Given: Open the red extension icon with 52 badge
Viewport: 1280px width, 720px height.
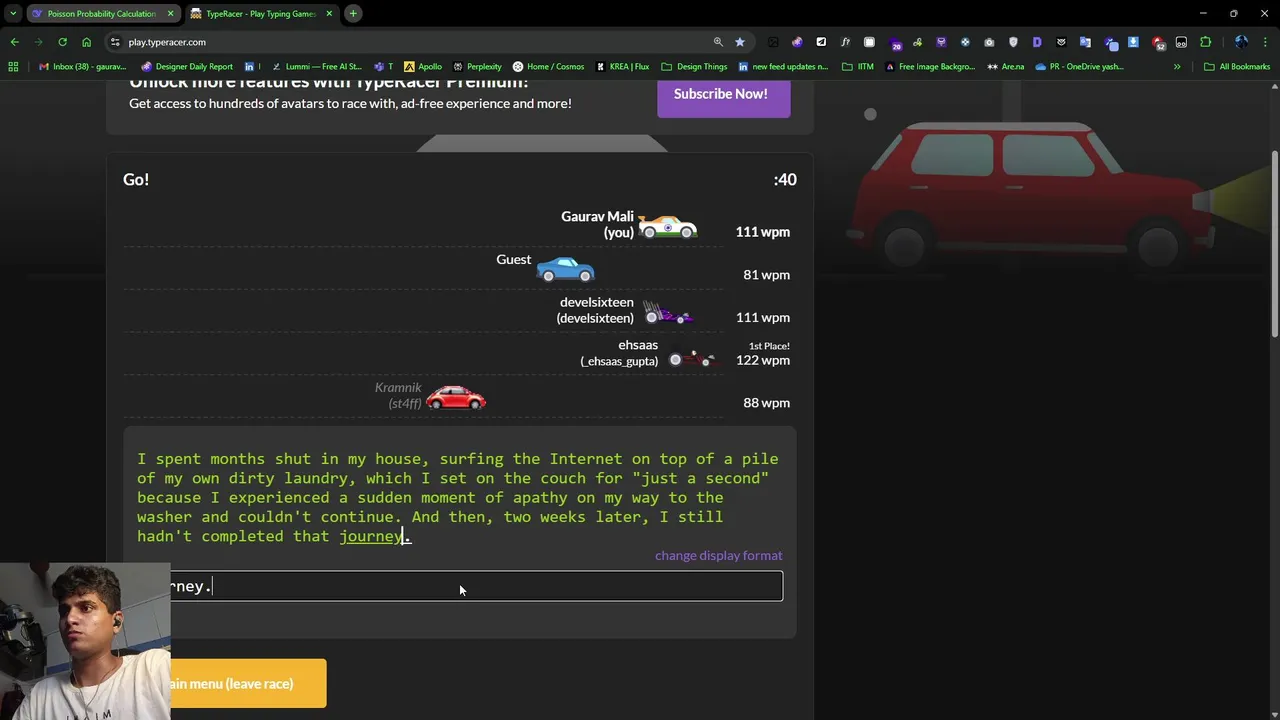Looking at the screenshot, I should (1158, 42).
